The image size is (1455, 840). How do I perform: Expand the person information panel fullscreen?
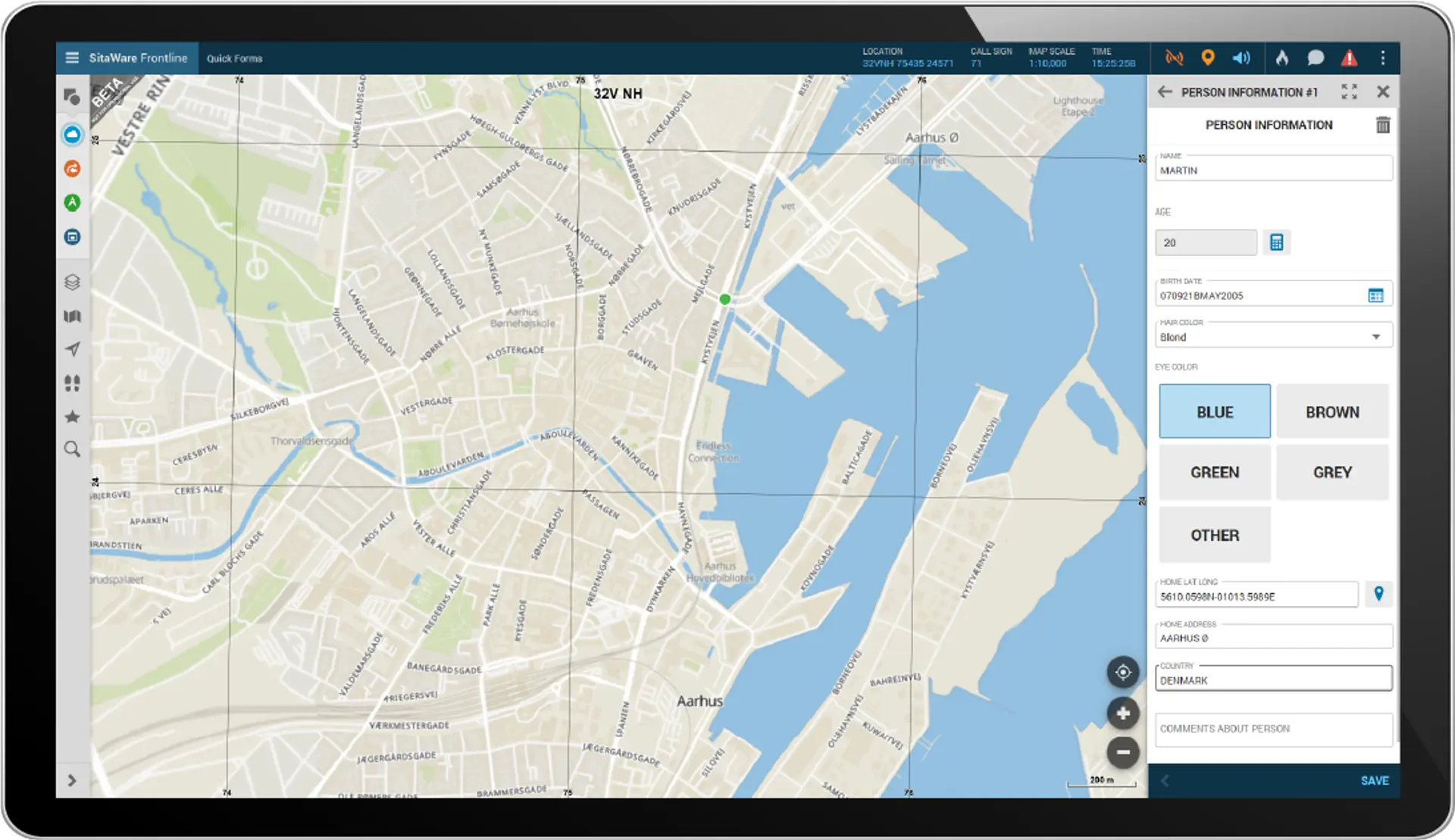point(1349,92)
